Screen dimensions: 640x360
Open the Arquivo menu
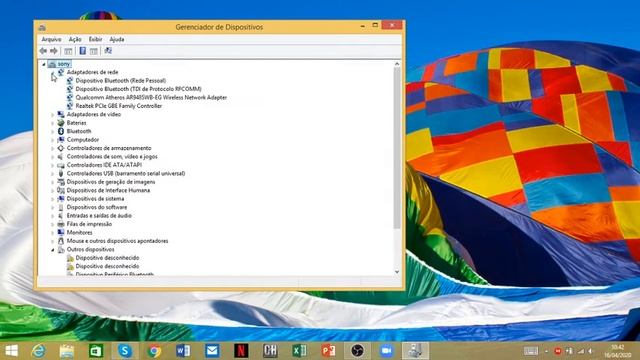click(51, 39)
